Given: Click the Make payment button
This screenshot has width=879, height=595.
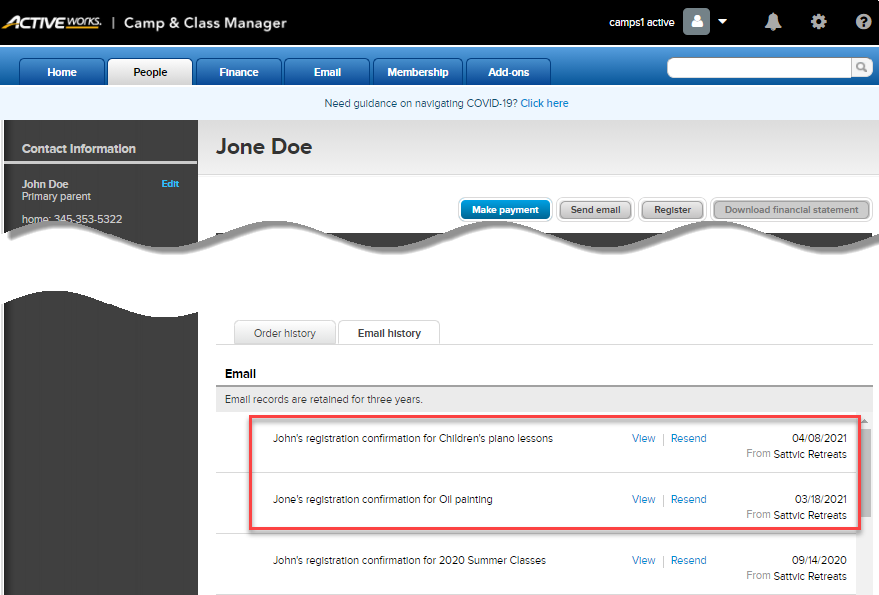Looking at the screenshot, I should click(x=505, y=210).
